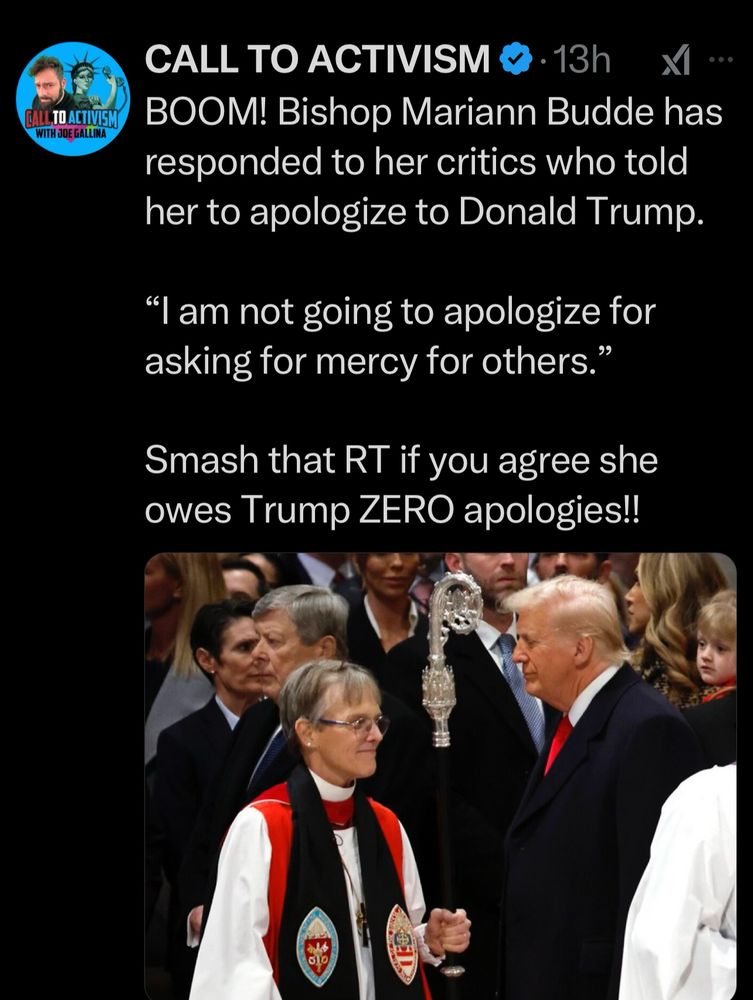Screen dimensions: 753x1000
Task: Click the 'owes Trump ZERO apologies!!' line
Action: tap(391, 510)
